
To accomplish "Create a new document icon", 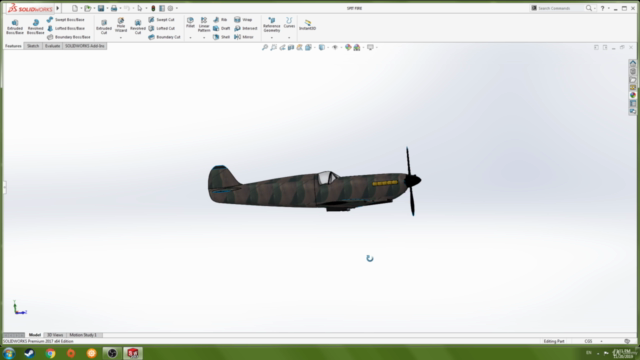I will point(75,8).
